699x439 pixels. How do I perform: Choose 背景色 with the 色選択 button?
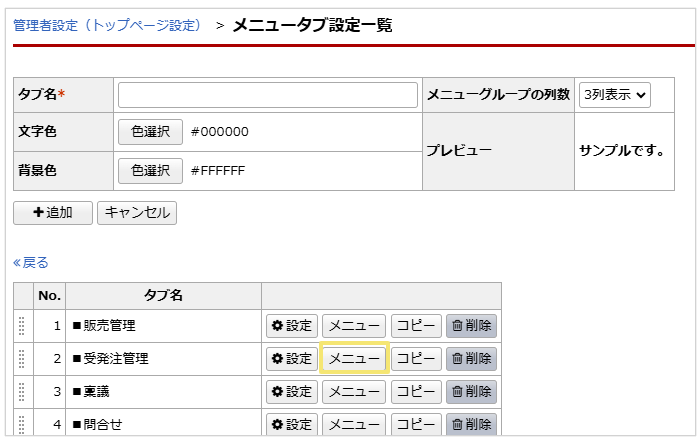150,171
